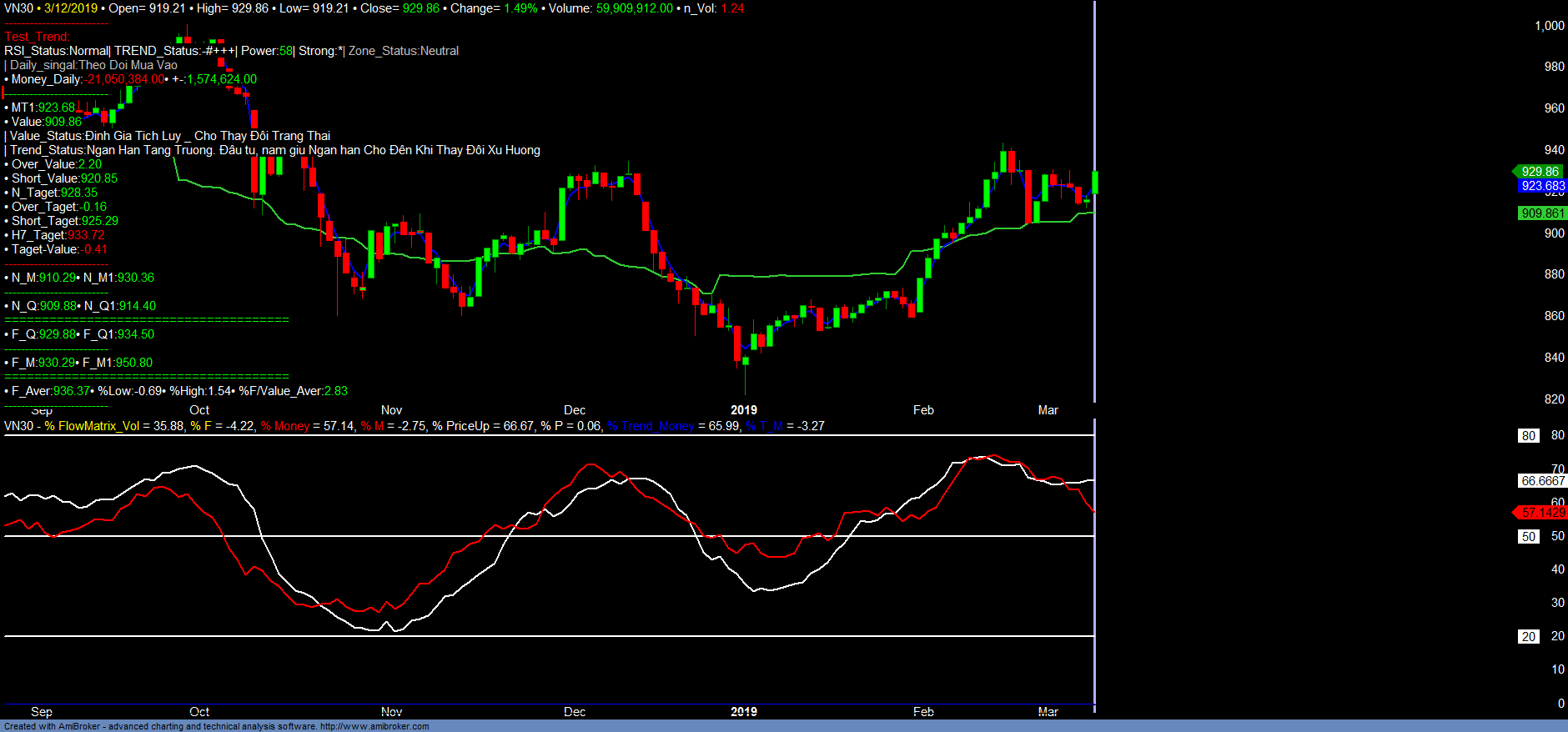
Task: Open the amibroker.com link in footer
Action: click(x=374, y=726)
